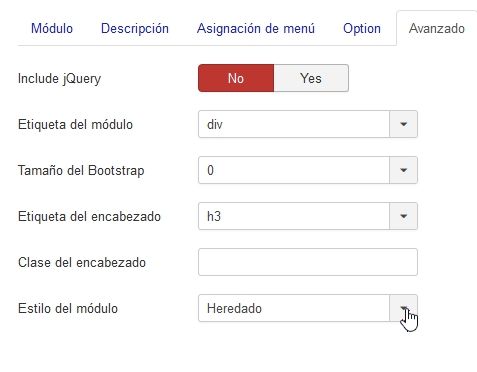This screenshot has width=477, height=372.
Task: Set Include jQuery to Yes
Action: (311, 78)
